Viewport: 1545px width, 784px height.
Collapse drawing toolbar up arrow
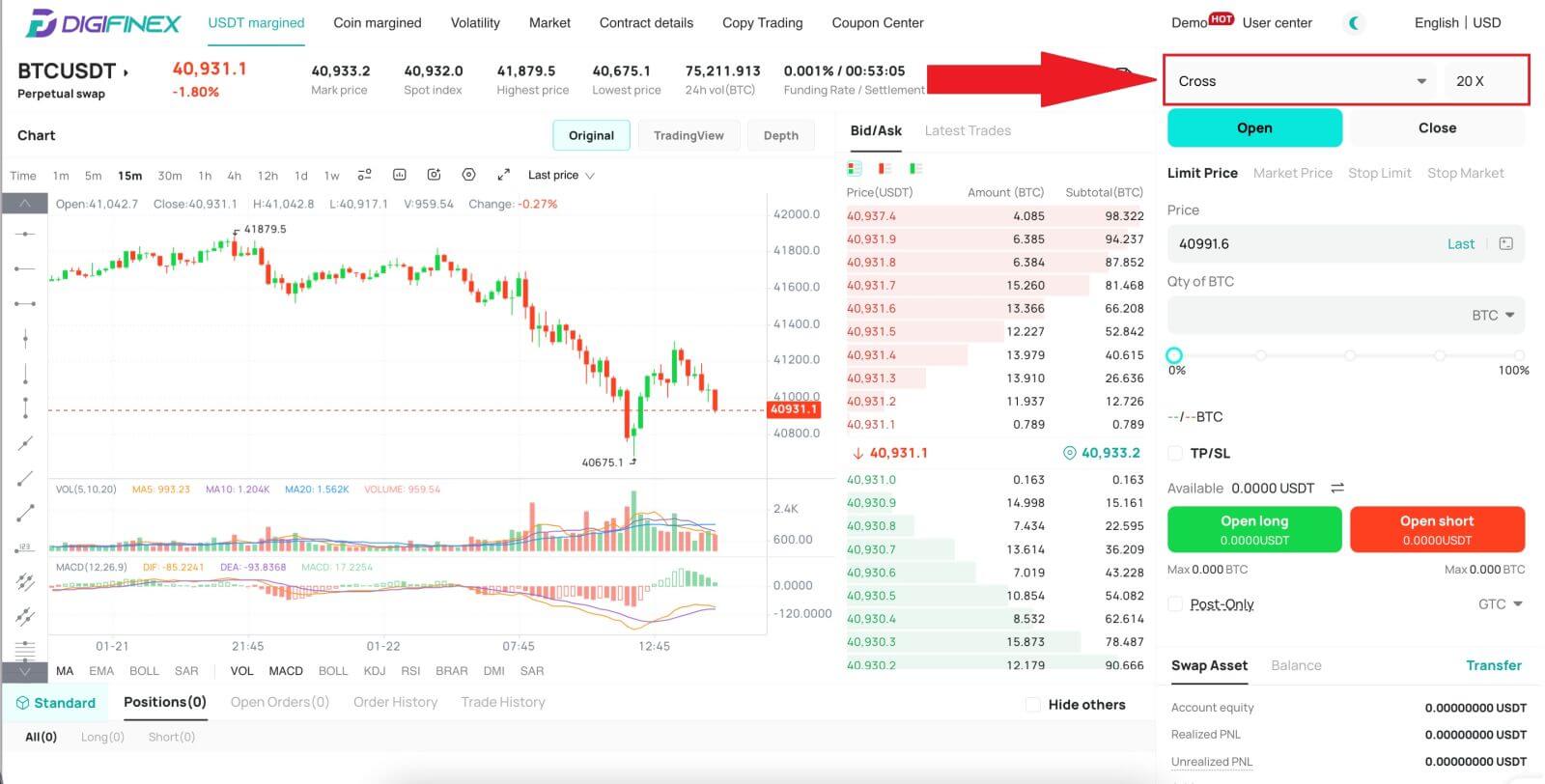pyautogui.click(x=25, y=203)
